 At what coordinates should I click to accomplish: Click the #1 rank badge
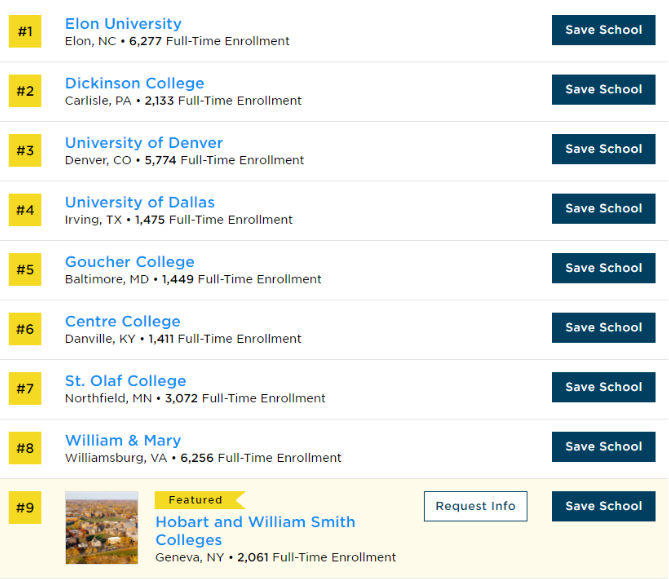point(25,31)
